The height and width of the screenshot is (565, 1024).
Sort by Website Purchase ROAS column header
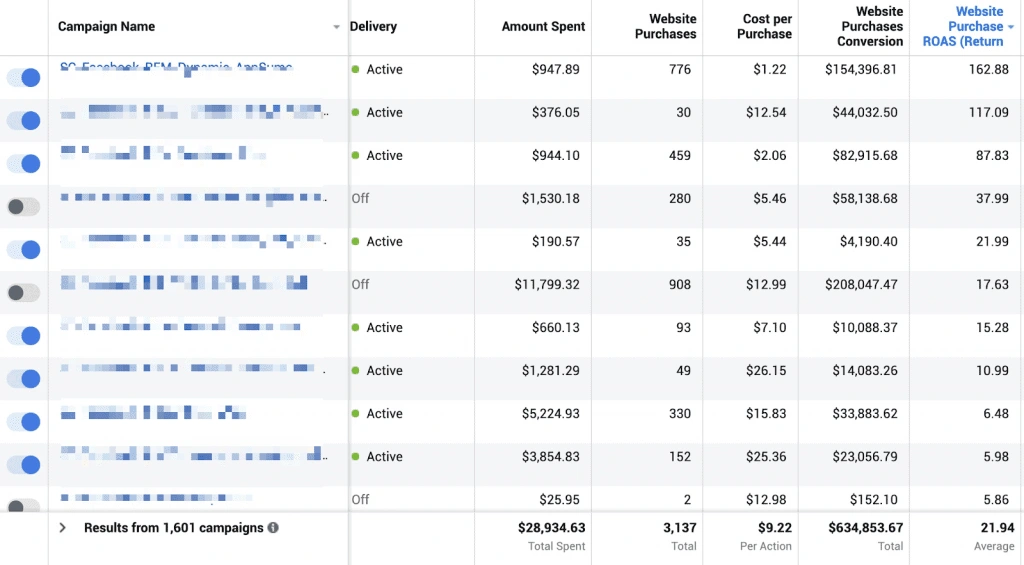point(962,27)
